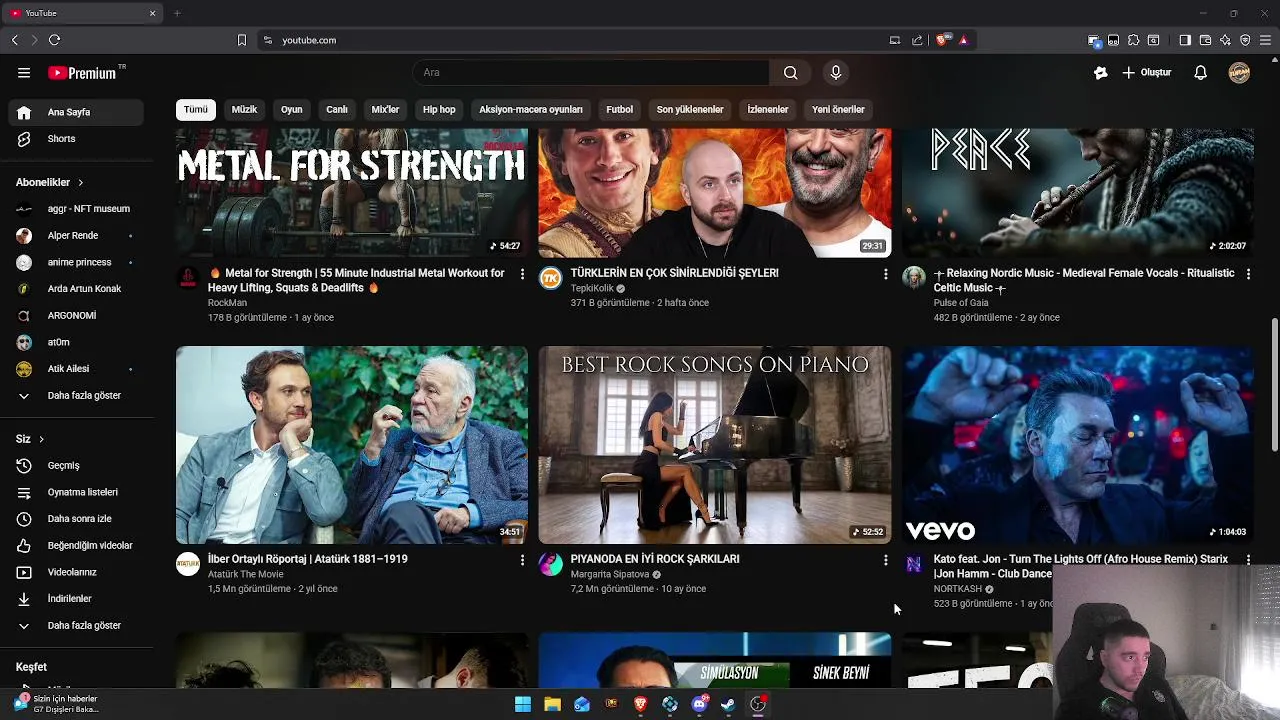
Task: Open options for TÜRKLERİN EN ÇOK SİNİRLENDİĞİ video
Action: point(885,274)
